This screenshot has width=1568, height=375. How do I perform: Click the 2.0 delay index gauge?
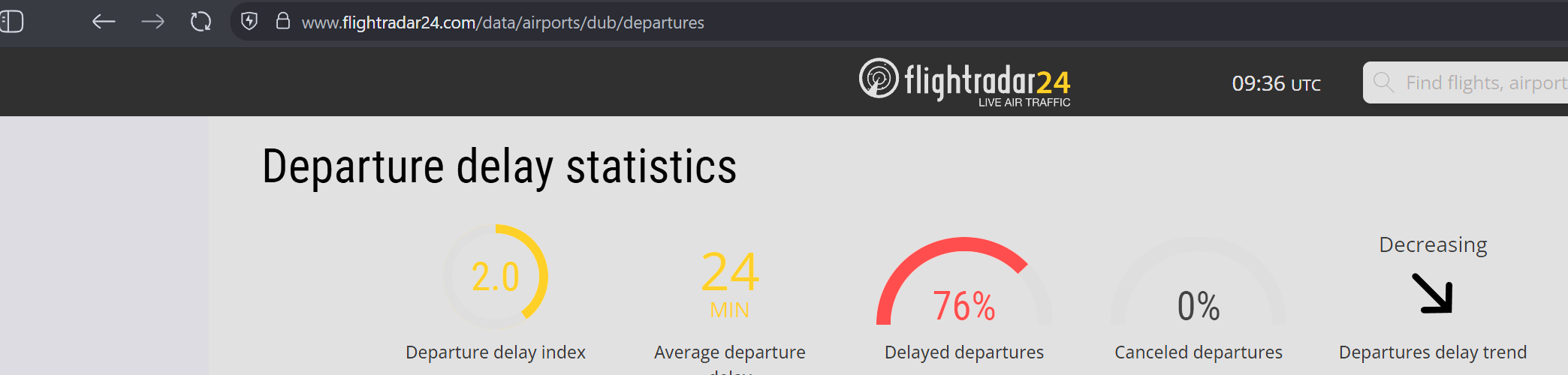[496, 277]
